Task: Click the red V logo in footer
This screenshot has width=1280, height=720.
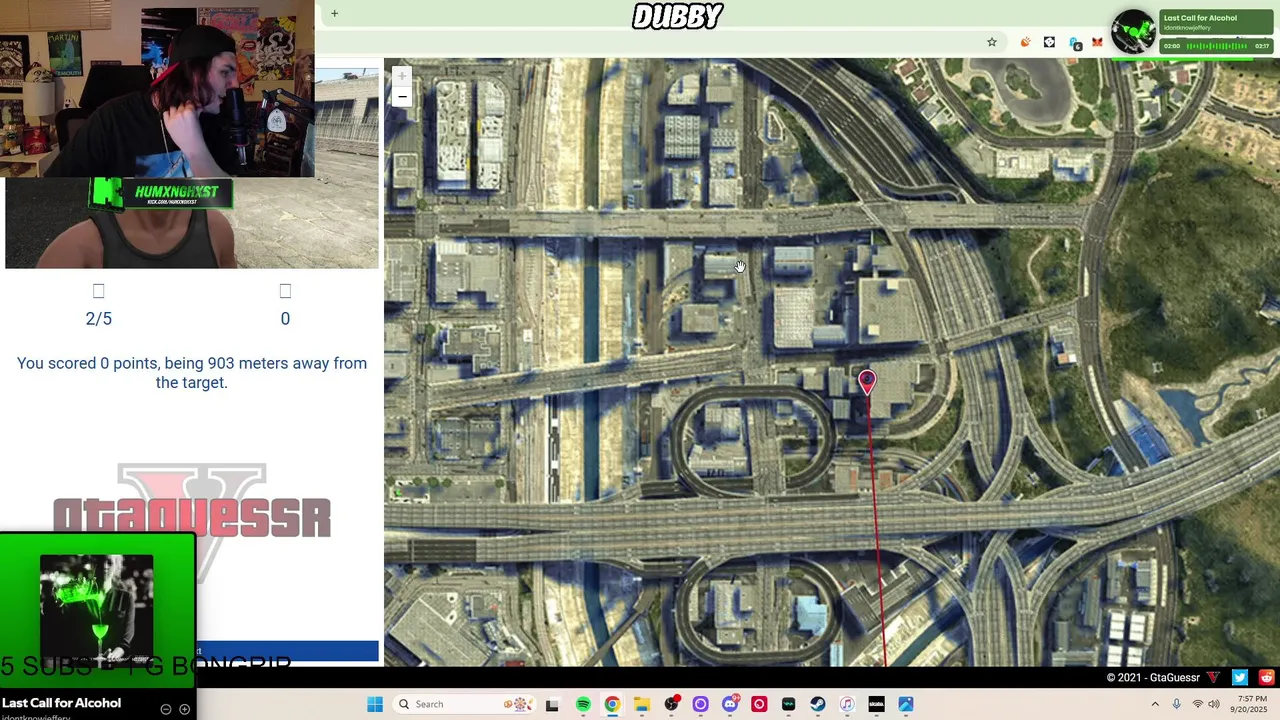Action: [1213, 677]
